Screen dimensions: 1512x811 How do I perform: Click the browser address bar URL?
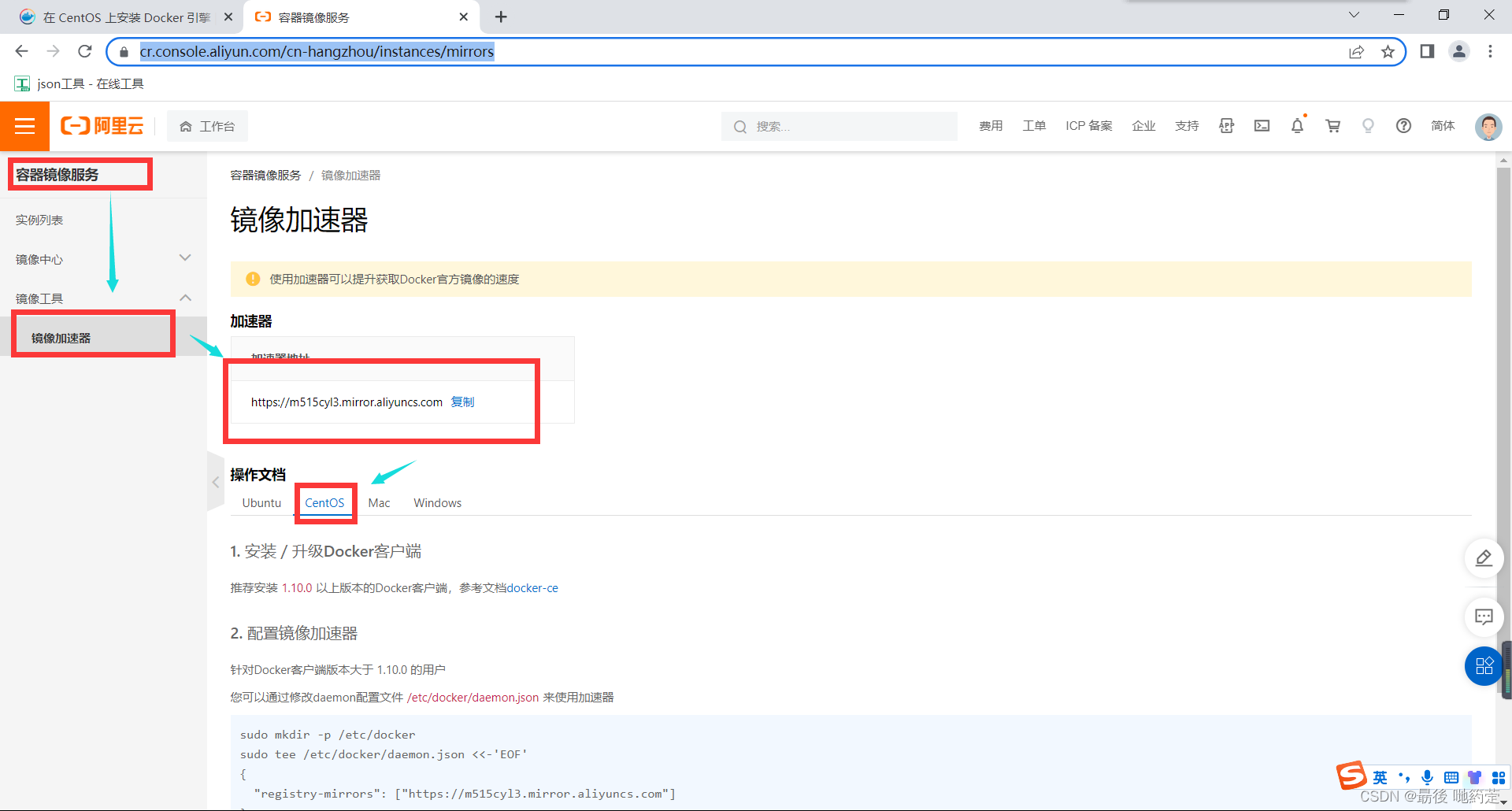tap(317, 51)
